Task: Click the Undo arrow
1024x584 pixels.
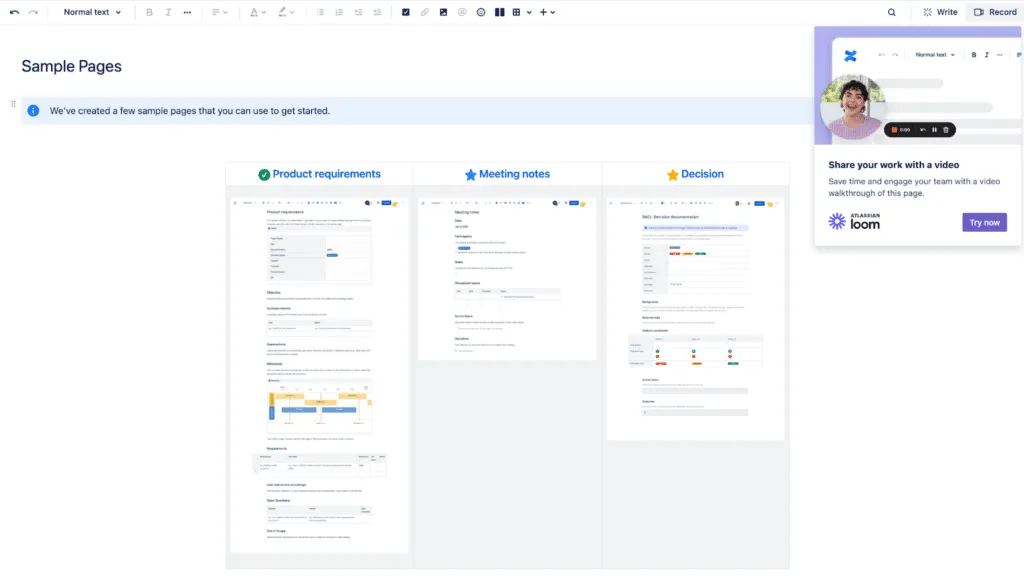Action: pyautogui.click(x=13, y=11)
